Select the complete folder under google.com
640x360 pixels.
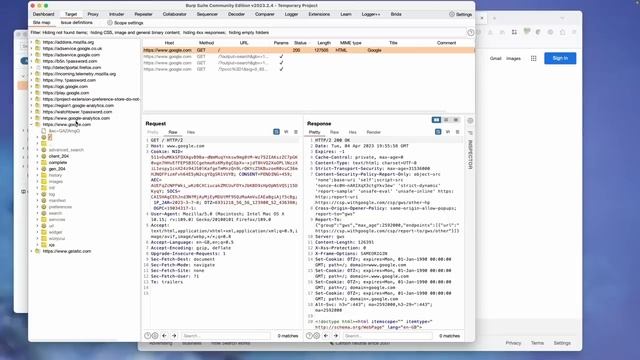58,162
